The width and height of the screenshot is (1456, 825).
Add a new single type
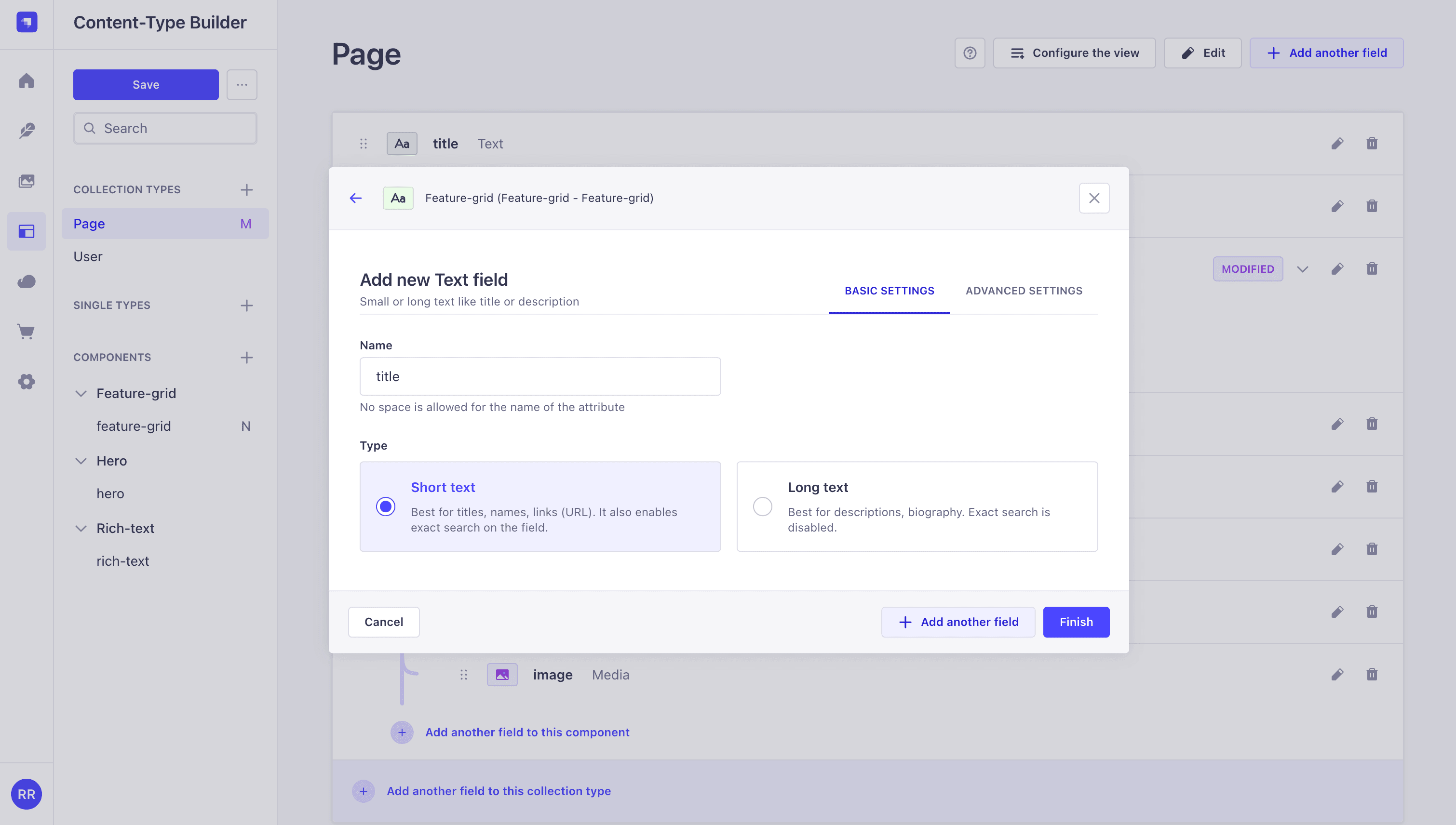(x=246, y=306)
